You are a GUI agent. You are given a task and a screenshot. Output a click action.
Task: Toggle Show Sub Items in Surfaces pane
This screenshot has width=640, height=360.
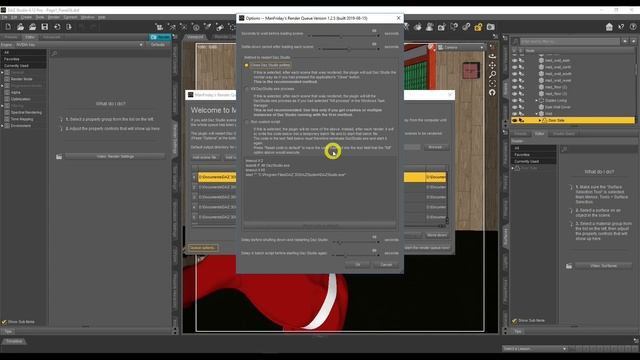coord(514,321)
